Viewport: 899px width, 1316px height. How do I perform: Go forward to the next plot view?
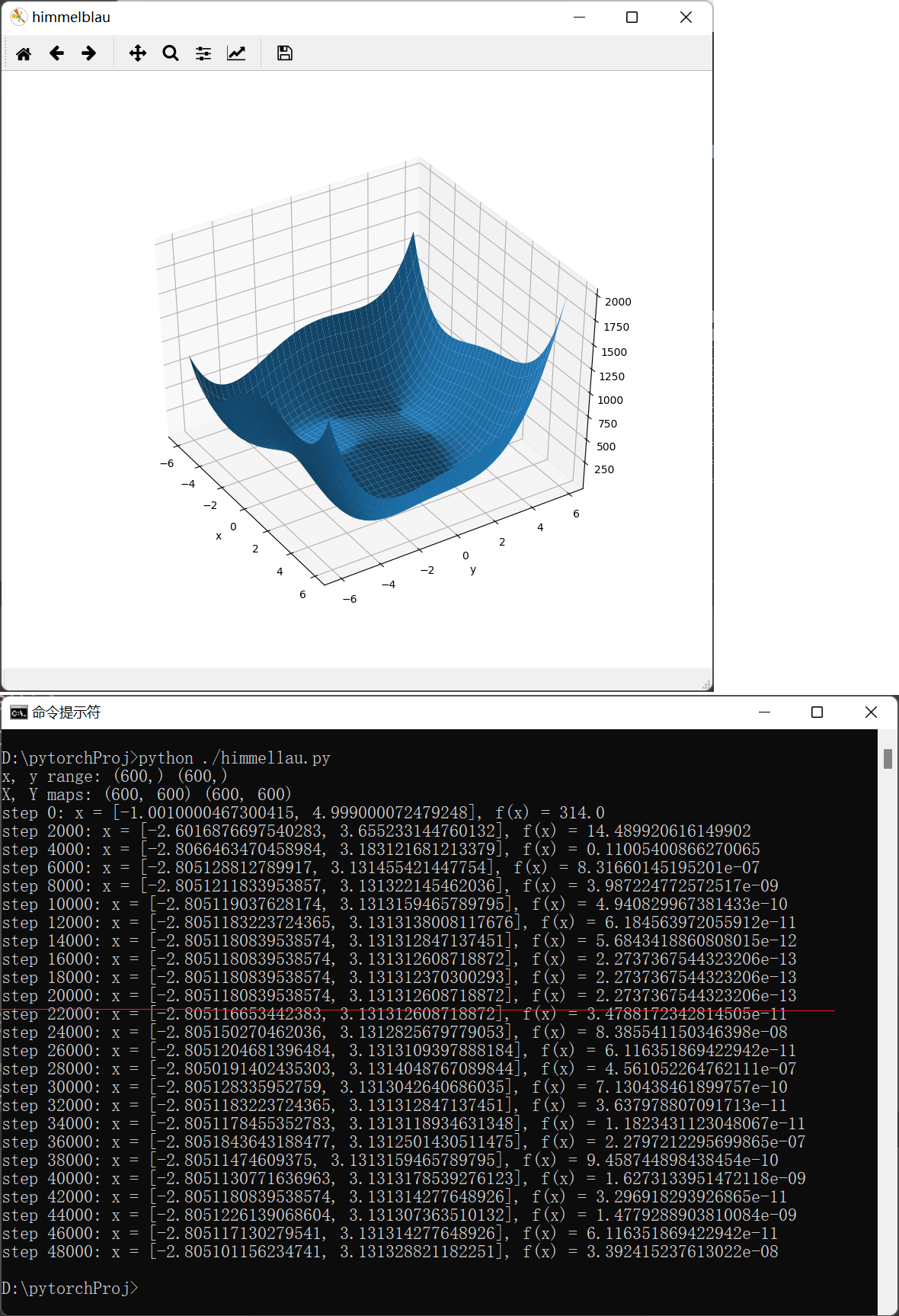[x=89, y=53]
